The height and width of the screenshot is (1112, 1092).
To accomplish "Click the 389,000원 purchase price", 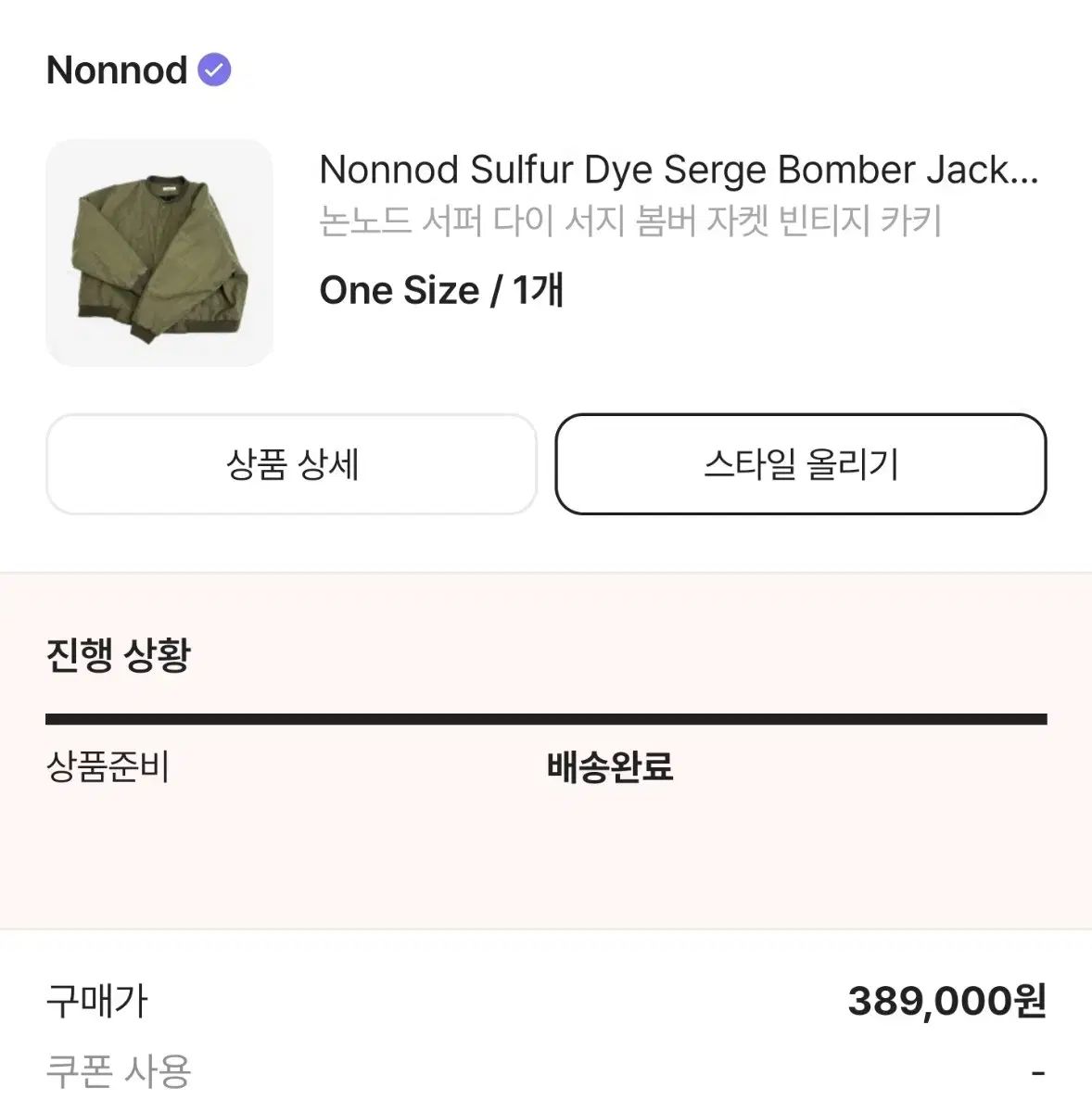I will tap(946, 1002).
